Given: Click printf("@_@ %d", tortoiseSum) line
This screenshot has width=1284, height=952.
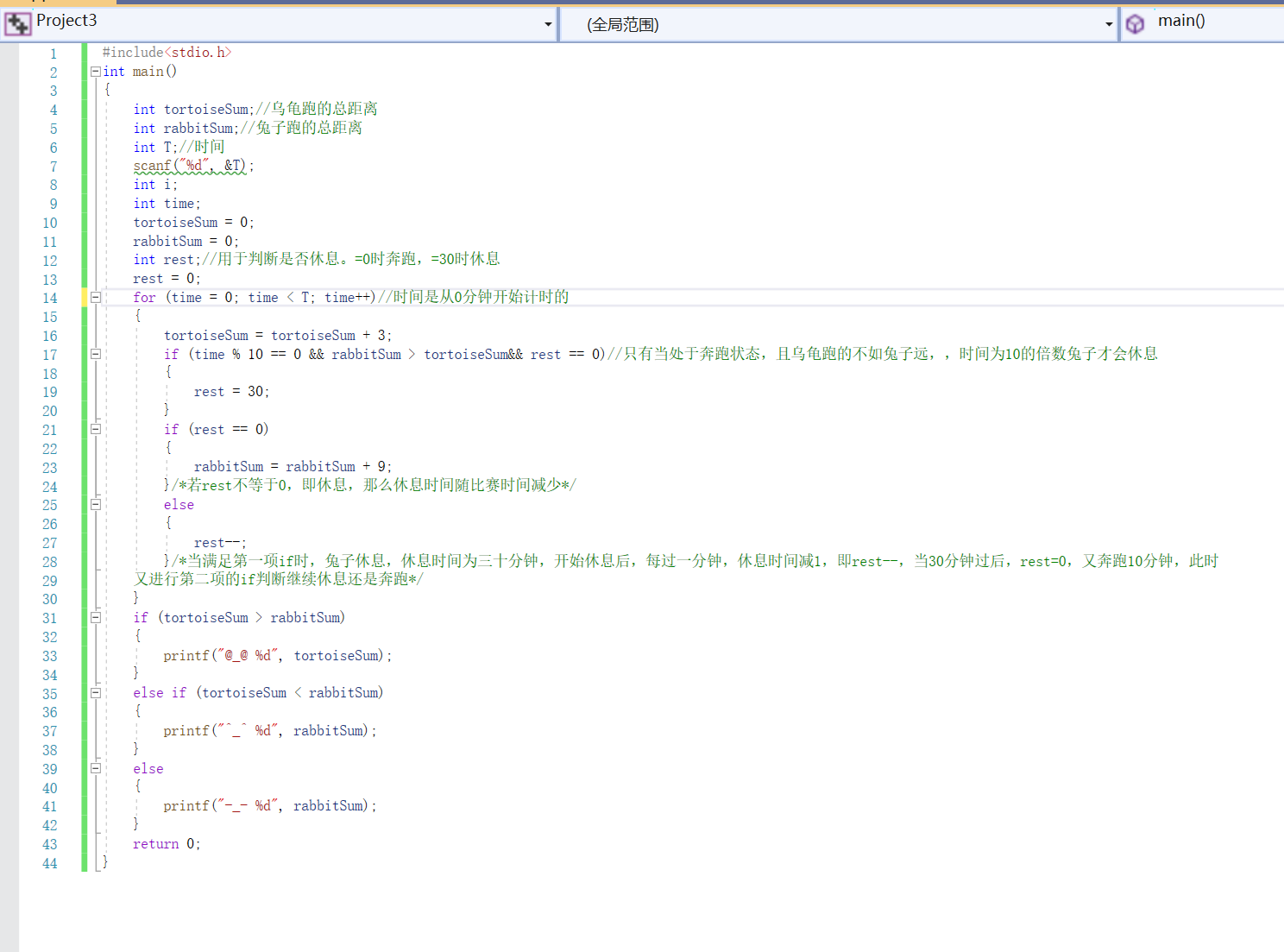Looking at the screenshot, I should [278, 656].
